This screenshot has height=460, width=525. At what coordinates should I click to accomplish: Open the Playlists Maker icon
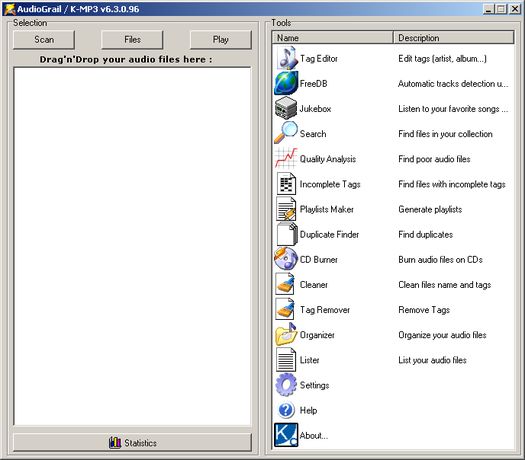286,209
